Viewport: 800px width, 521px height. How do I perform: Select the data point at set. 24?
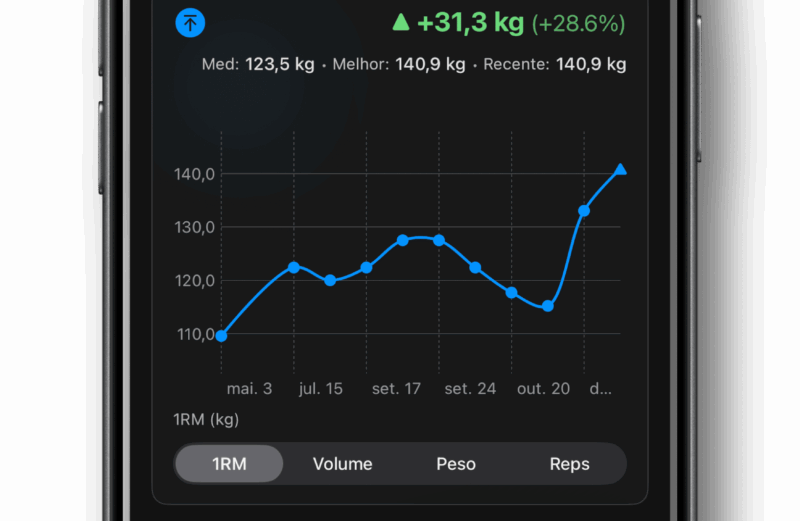pos(439,240)
